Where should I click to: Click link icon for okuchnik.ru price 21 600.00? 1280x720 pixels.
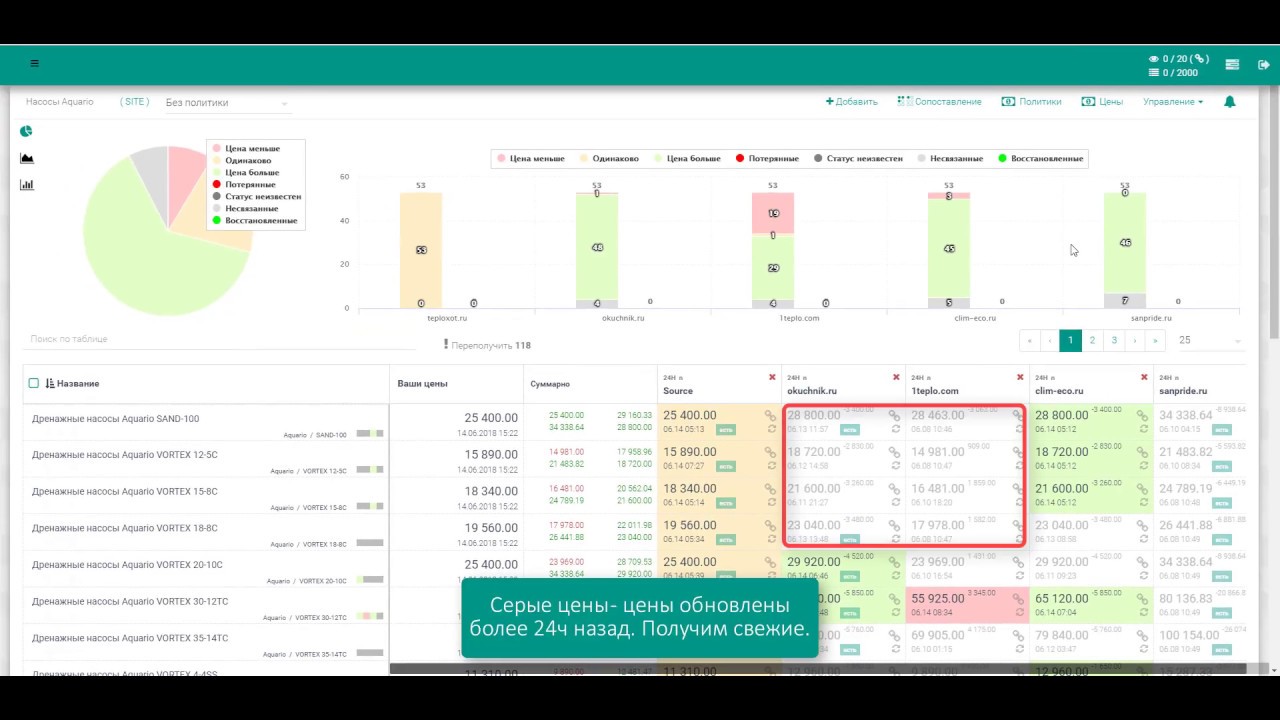[x=894, y=488]
